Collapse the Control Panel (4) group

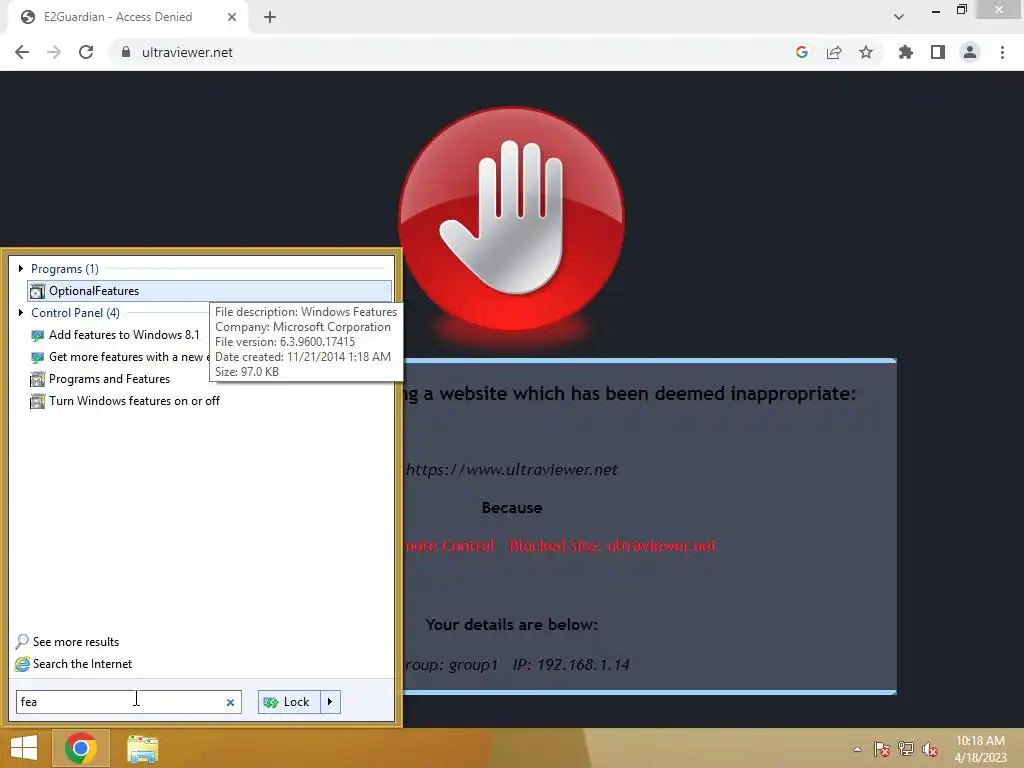pos(21,313)
